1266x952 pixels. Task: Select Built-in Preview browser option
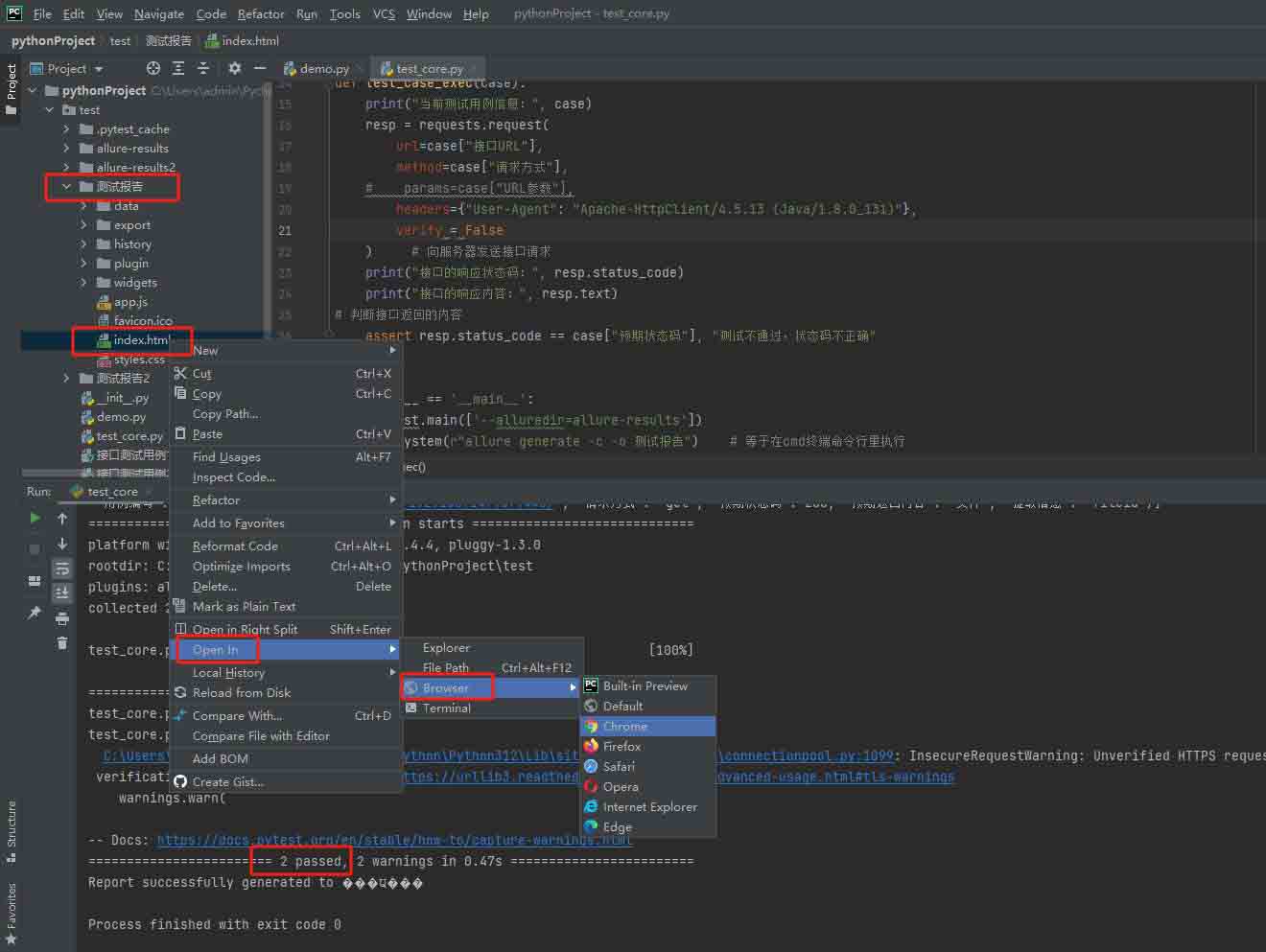647,686
